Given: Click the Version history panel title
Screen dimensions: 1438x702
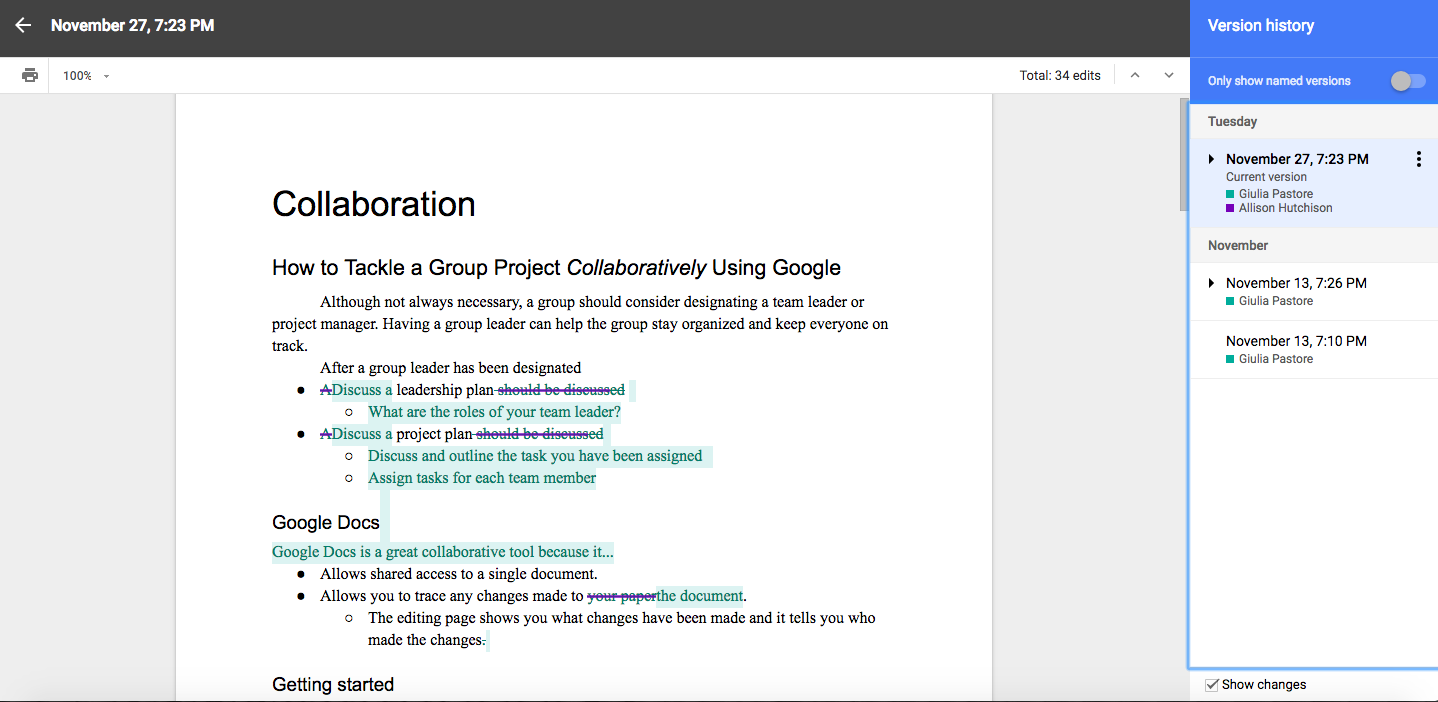Looking at the screenshot, I should click(x=1261, y=26).
